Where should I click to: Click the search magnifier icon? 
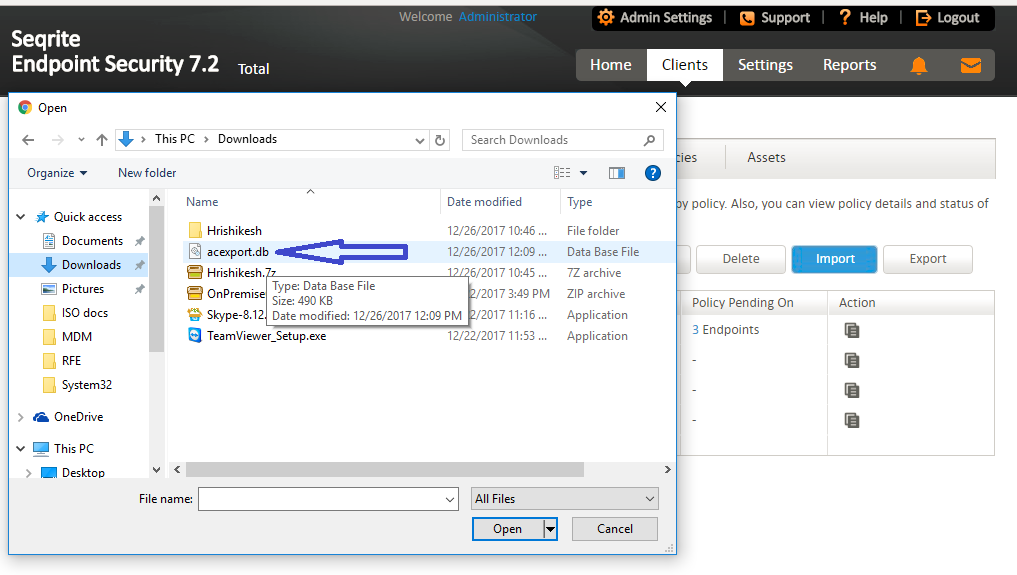tap(649, 140)
